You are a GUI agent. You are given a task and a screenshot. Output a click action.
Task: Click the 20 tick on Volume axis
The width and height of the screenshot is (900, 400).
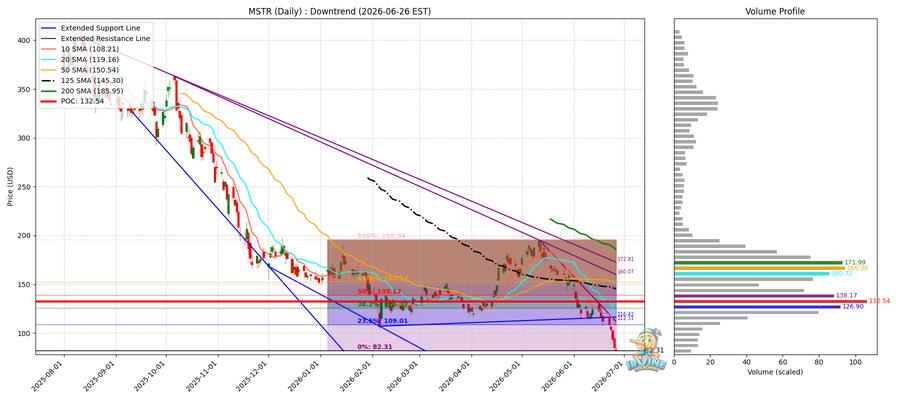(711, 362)
